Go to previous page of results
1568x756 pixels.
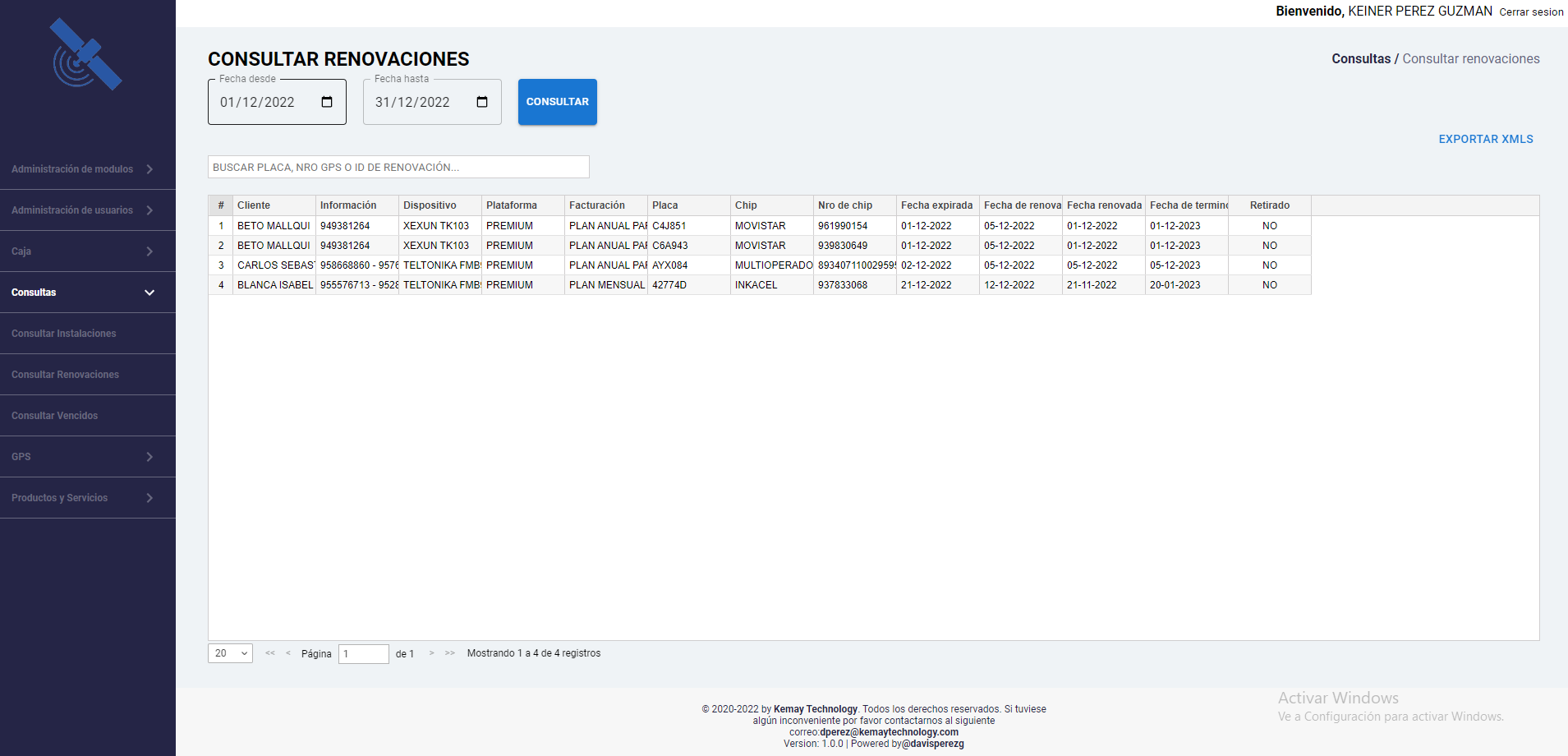click(288, 653)
